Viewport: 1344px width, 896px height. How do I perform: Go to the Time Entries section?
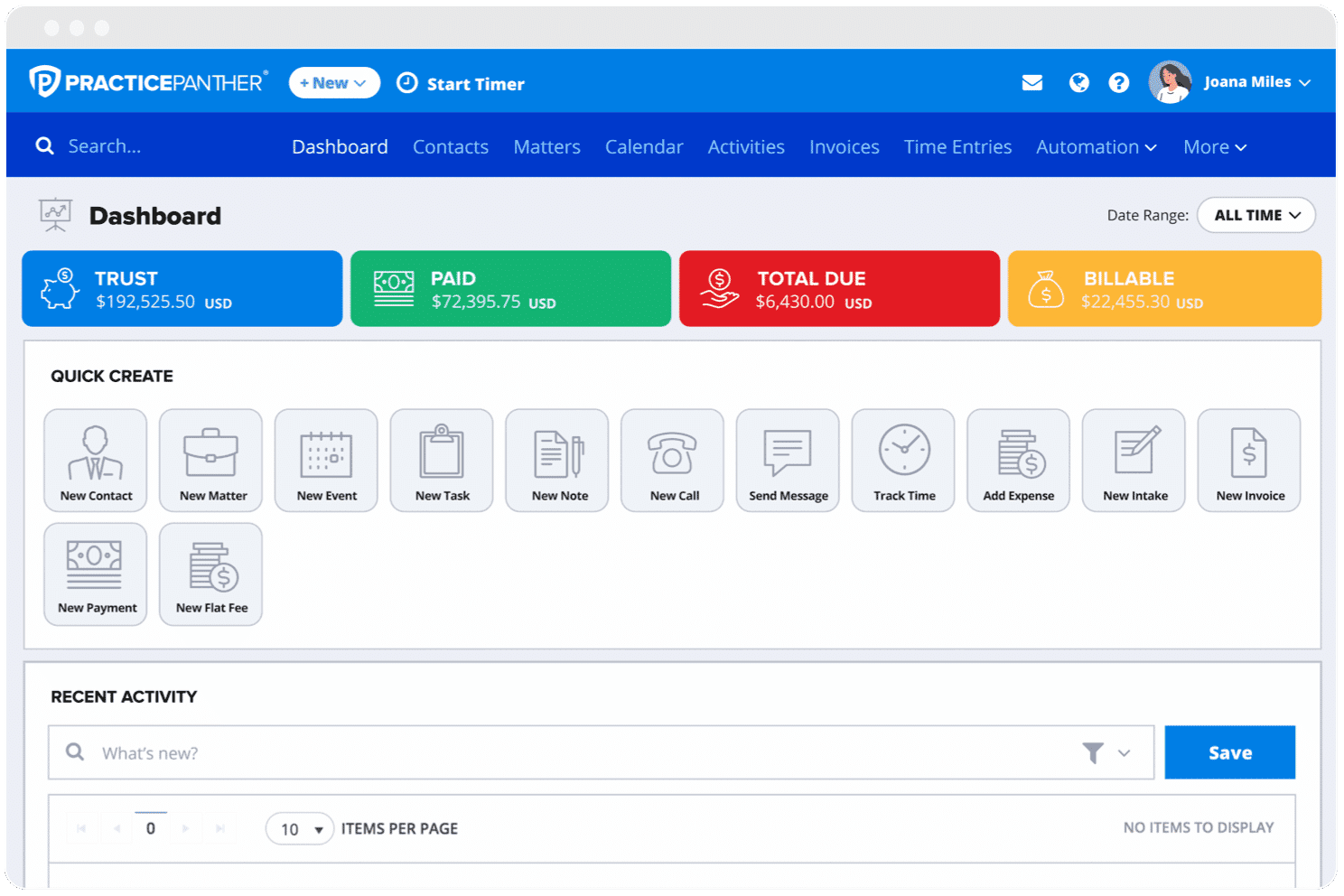pyautogui.click(x=957, y=146)
